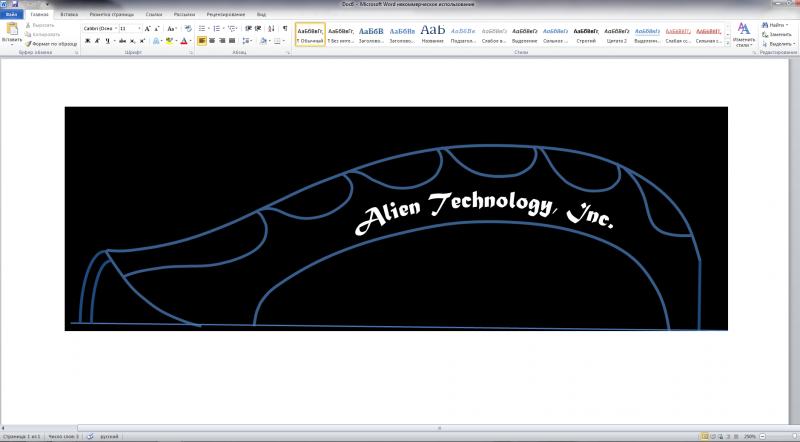
Task: Open the Font dialog launcher
Action: (191, 53)
